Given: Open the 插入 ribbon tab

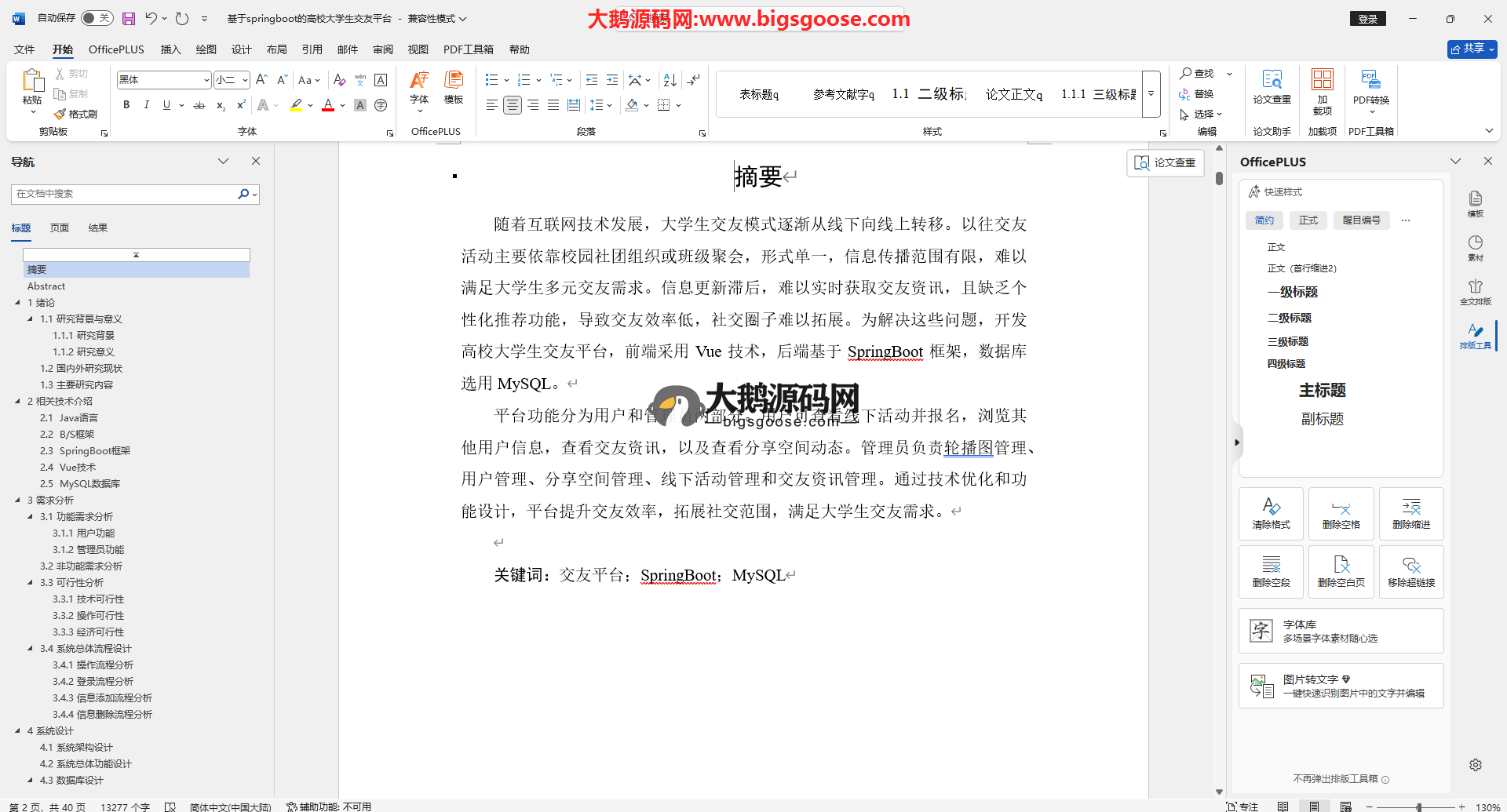Looking at the screenshot, I should coord(170,49).
